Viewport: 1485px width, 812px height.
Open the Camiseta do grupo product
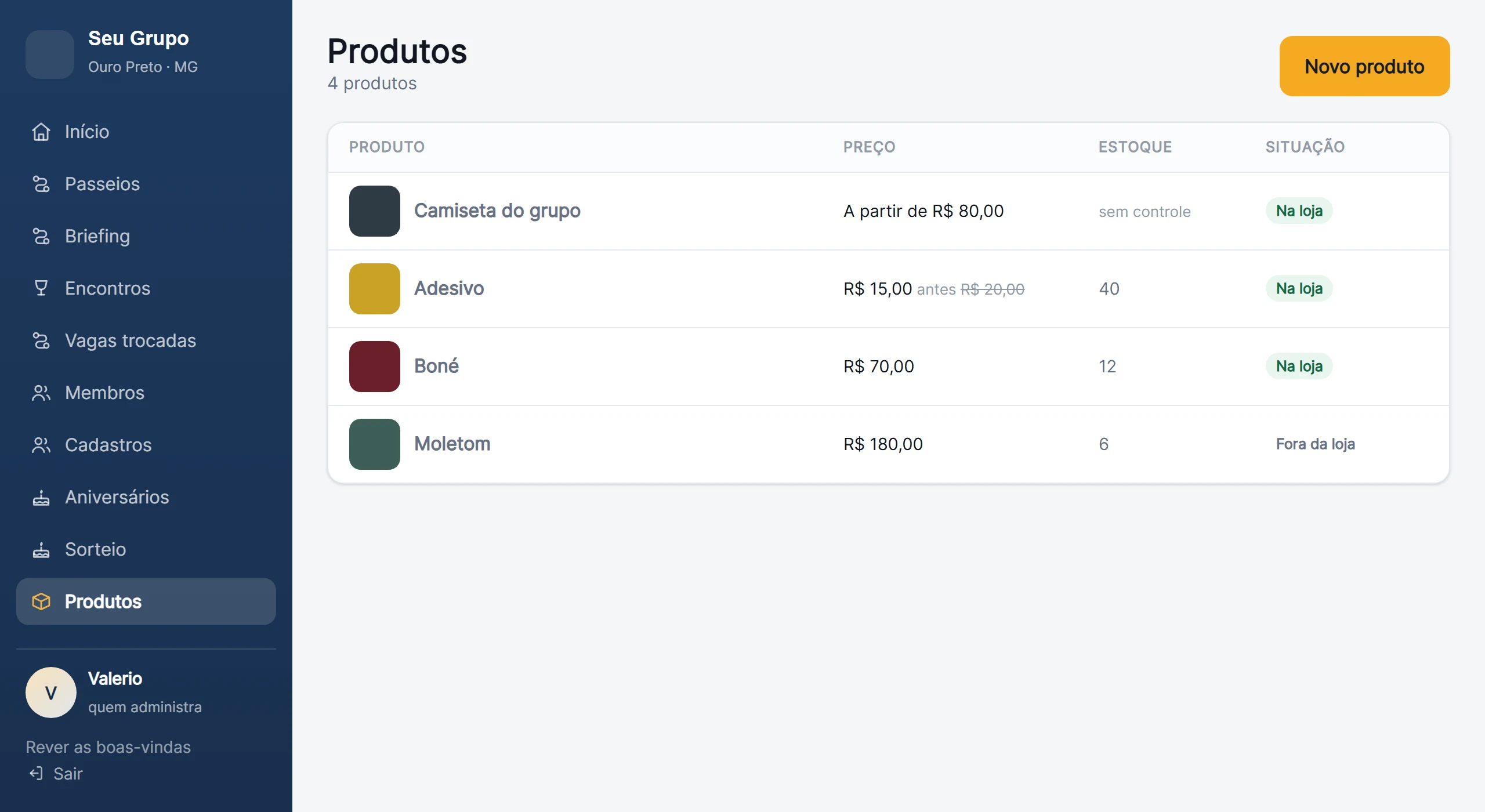tap(497, 211)
